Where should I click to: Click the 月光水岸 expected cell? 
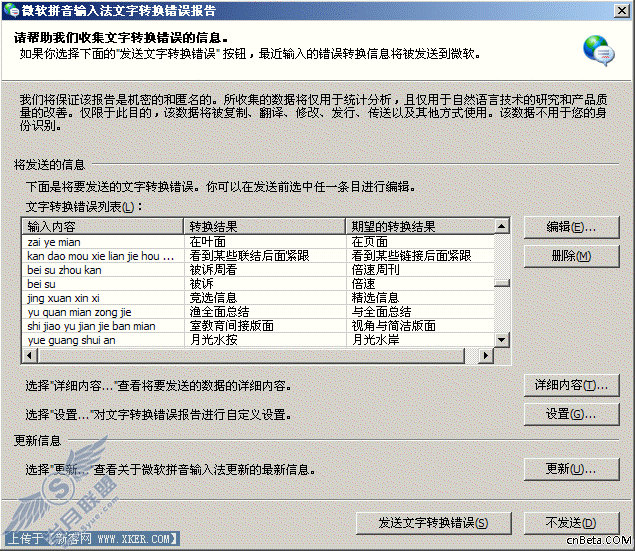(x=420, y=340)
